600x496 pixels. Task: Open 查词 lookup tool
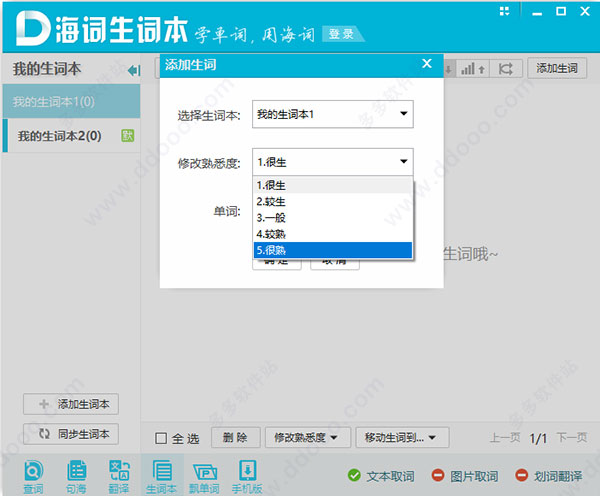pyautogui.click(x=33, y=476)
